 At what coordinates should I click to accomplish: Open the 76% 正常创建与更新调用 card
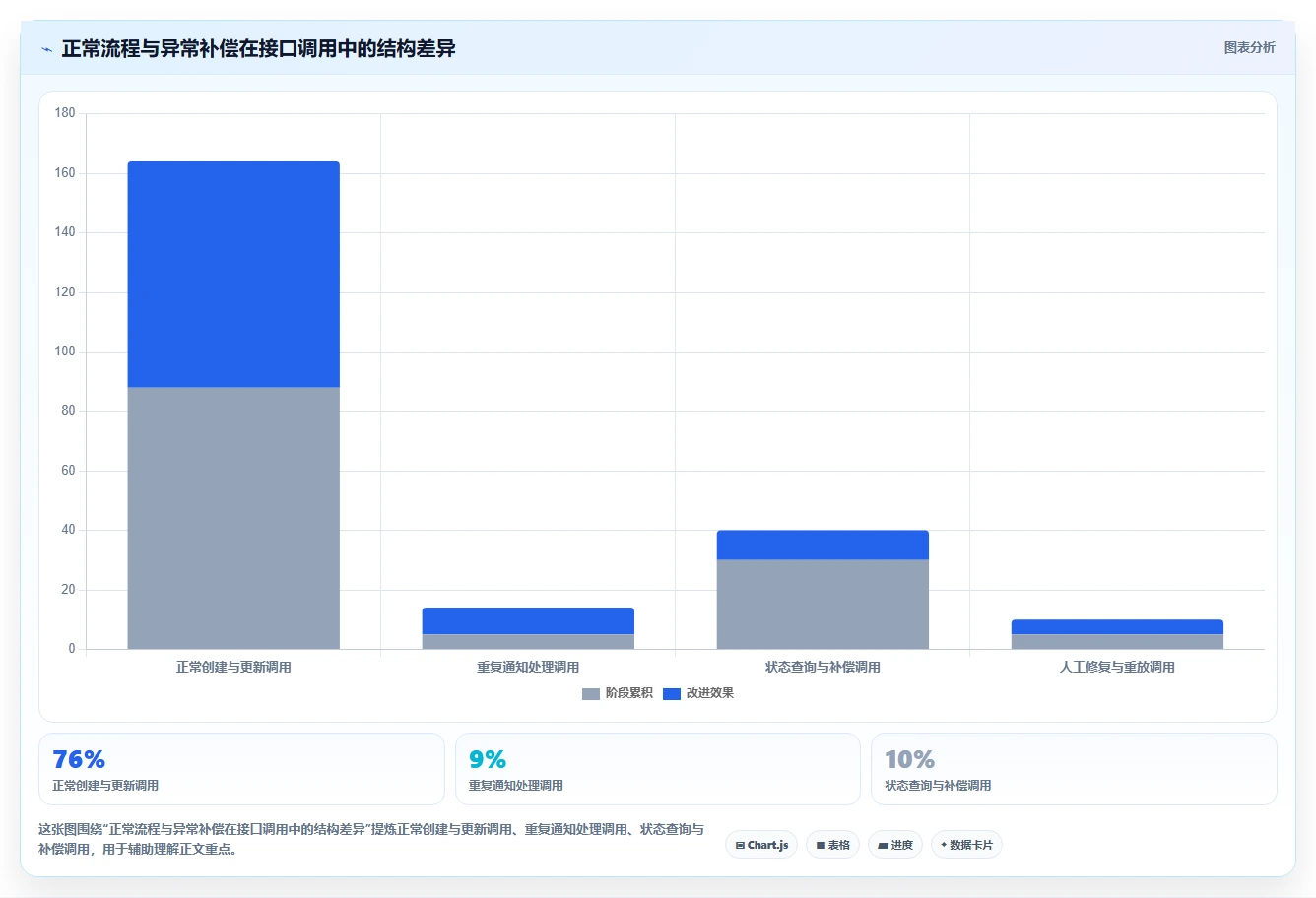[241, 769]
